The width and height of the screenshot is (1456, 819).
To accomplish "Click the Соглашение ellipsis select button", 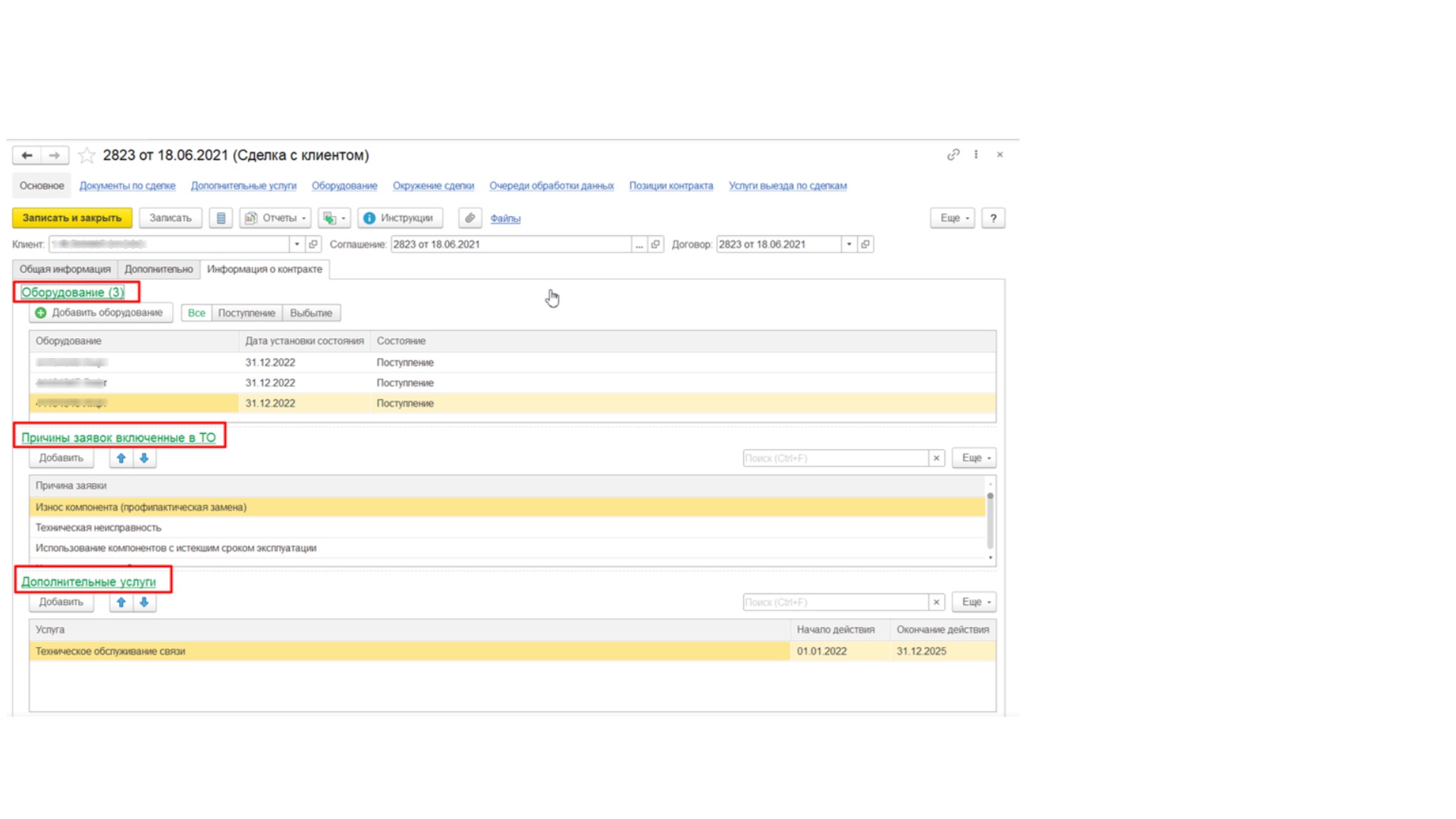I will pyautogui.click(x=639, y=244).
